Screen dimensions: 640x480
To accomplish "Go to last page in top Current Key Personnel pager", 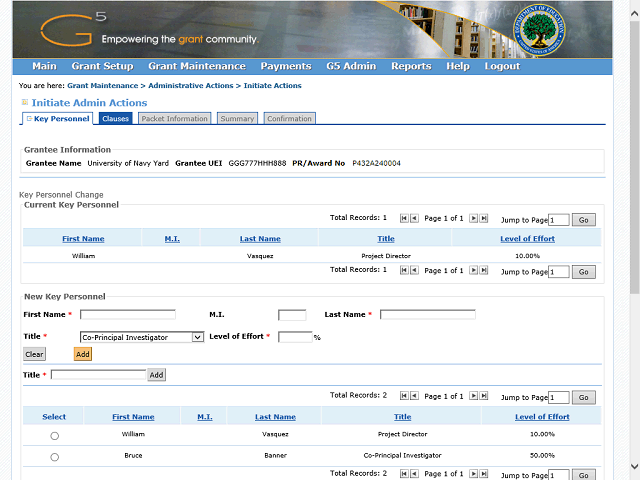I will point(484,218).
